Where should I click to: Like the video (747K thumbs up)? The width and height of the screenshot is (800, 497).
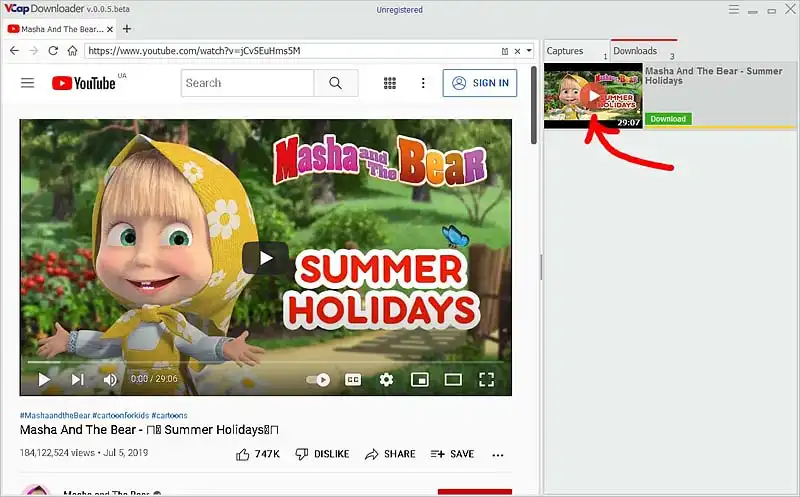tap(258, 454)
